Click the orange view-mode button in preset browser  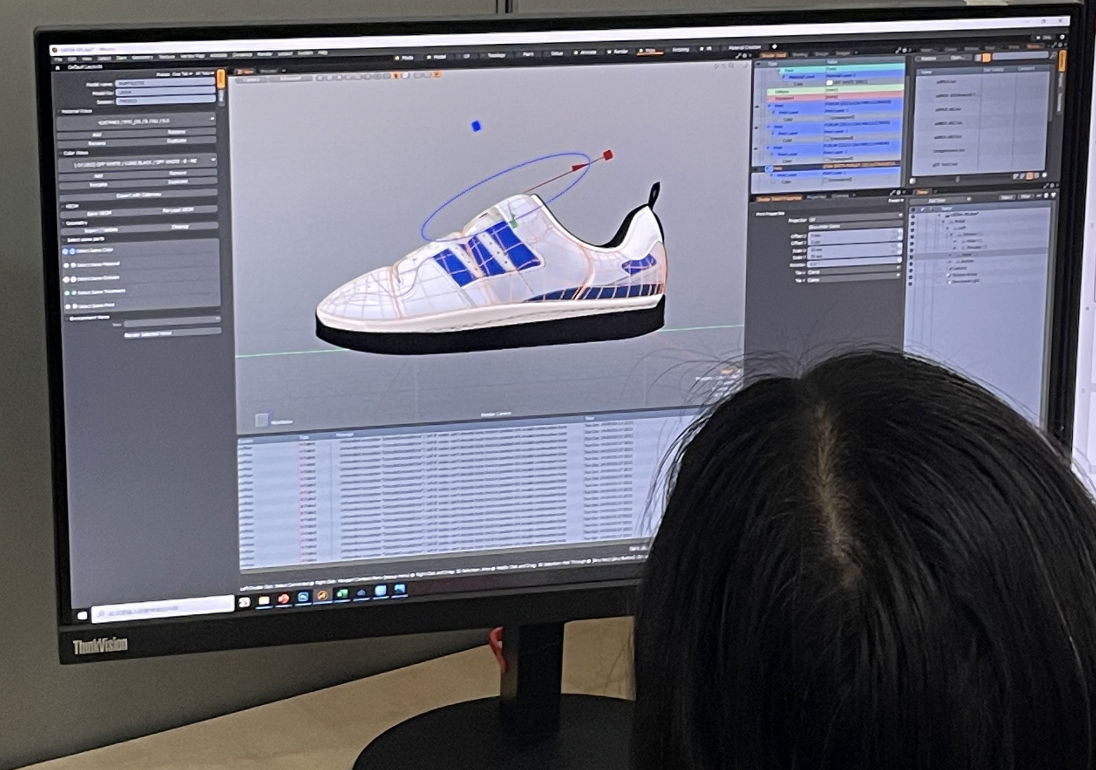coord(986,57)
